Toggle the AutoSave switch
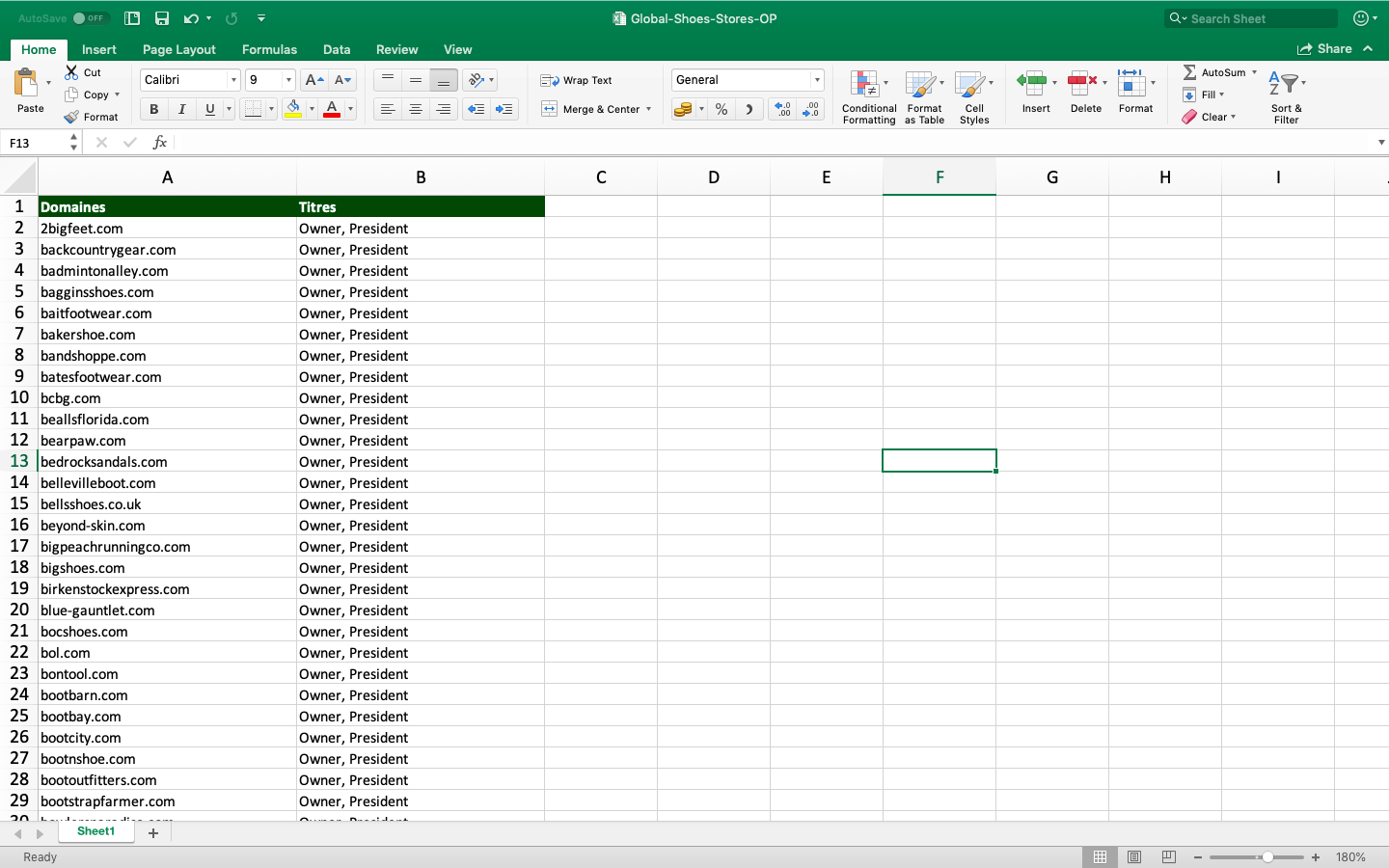Viewport: 1389px width, 868px height. click(x=89, y=18)
